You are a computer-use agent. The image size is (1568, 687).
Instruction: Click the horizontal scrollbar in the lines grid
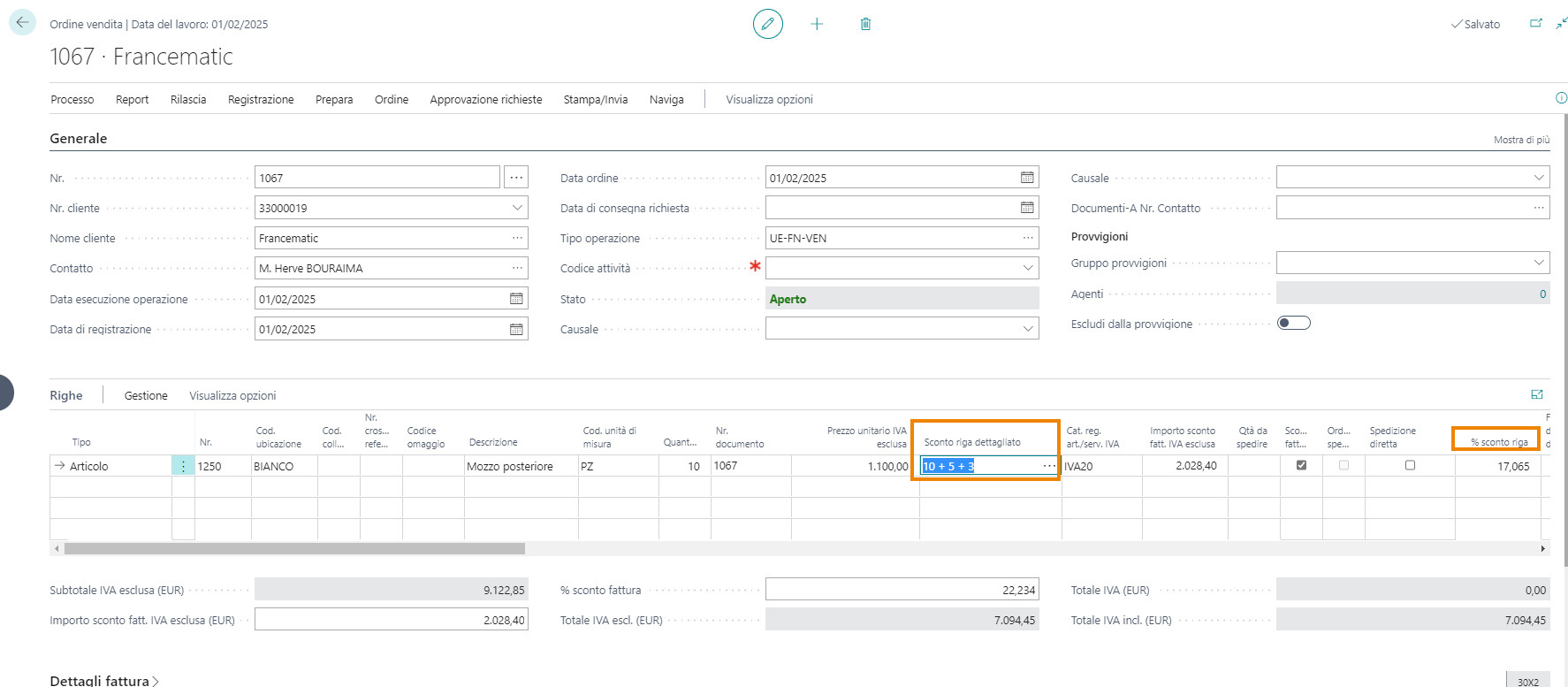(294, 549)
